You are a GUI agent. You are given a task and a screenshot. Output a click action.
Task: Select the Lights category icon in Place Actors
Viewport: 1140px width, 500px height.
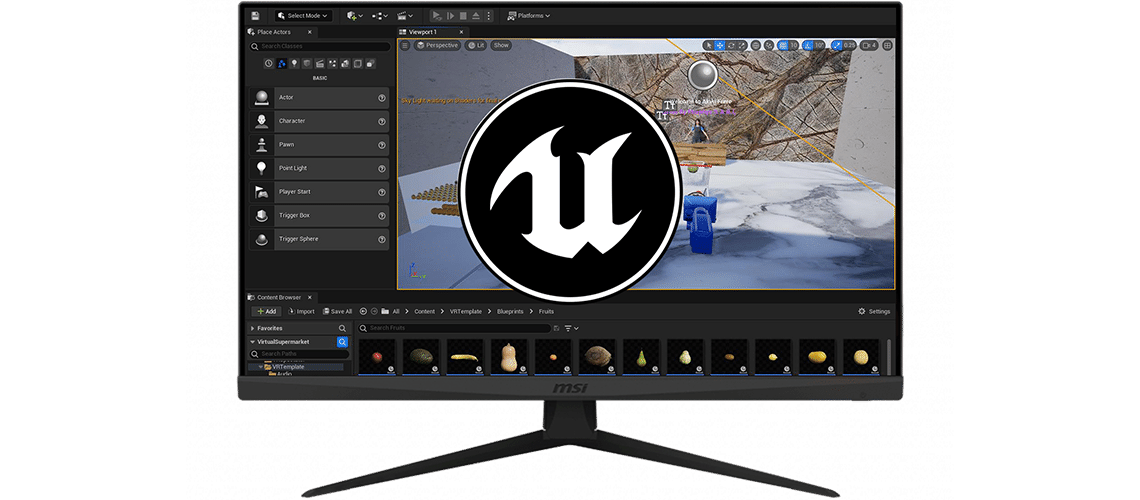tap(294, 64)
